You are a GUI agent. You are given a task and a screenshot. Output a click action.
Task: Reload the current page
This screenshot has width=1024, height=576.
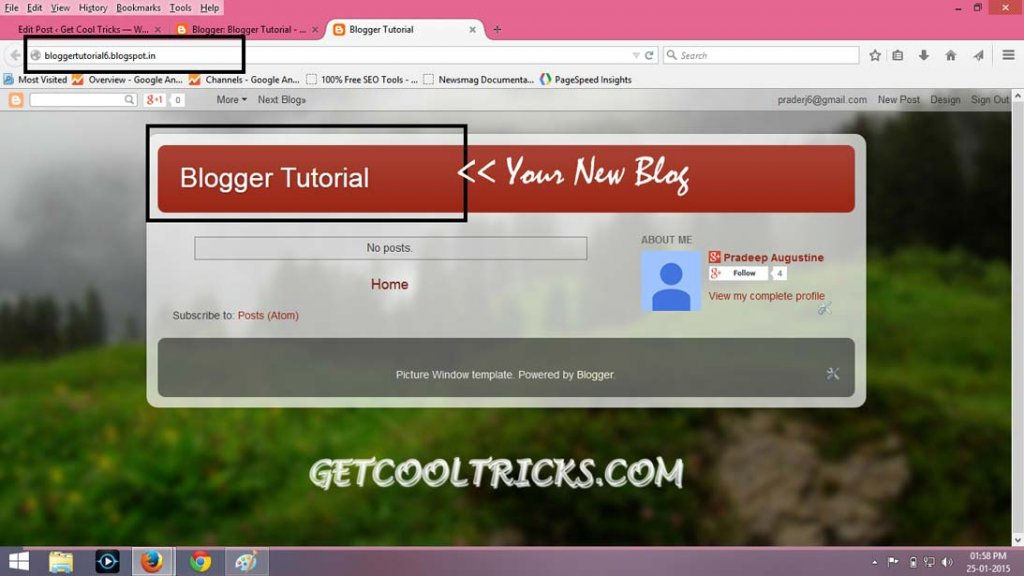649,56
